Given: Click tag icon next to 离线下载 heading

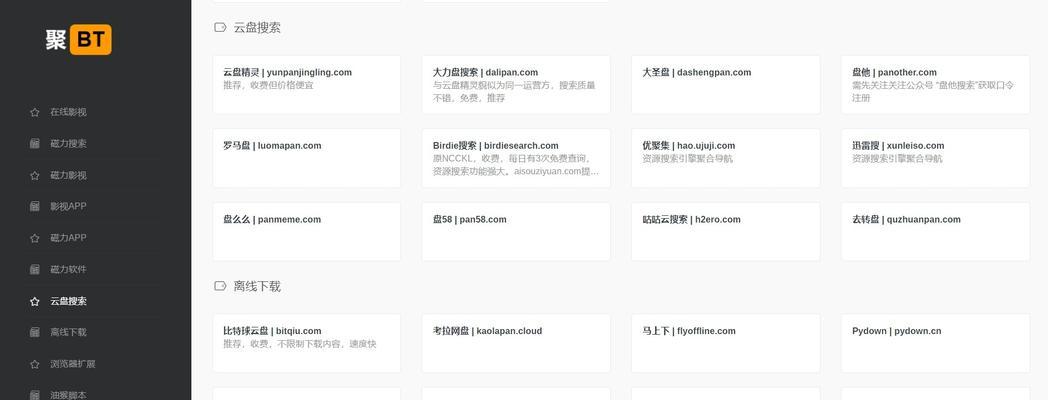Looking at the screenshot, I should pos(220,286).
